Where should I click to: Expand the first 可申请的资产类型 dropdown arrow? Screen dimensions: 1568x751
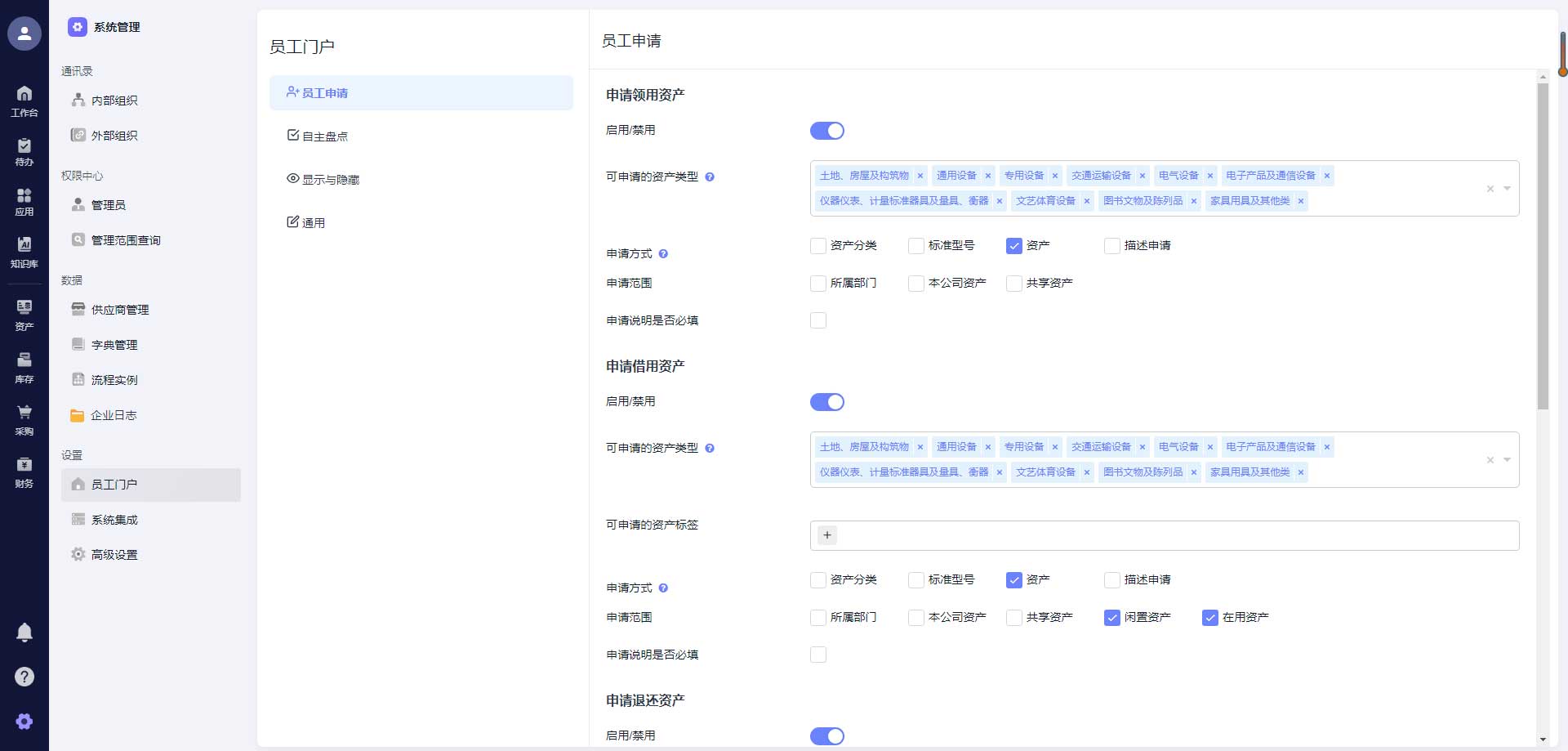pos(1506,189)
